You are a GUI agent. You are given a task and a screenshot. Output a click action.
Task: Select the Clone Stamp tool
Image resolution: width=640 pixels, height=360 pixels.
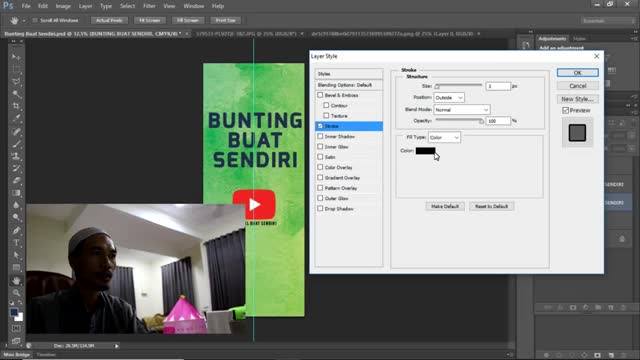pos(16,156)
